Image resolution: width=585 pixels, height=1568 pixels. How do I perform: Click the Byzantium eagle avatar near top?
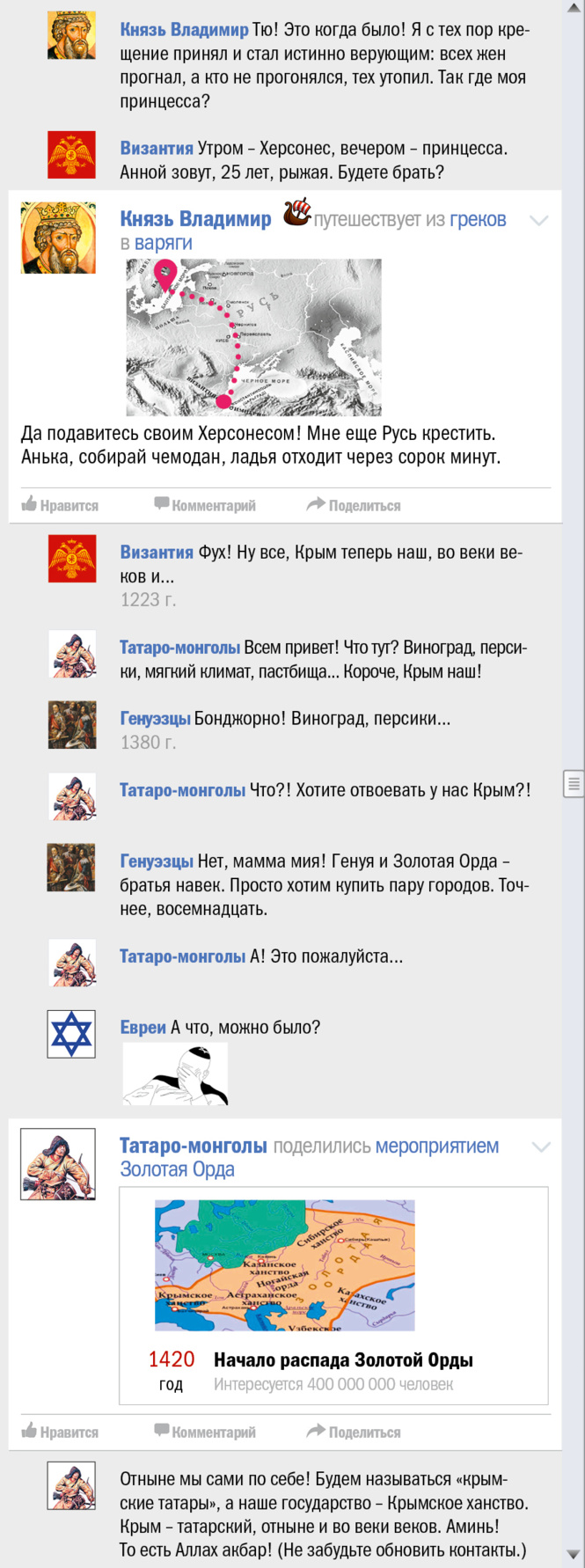71,155
